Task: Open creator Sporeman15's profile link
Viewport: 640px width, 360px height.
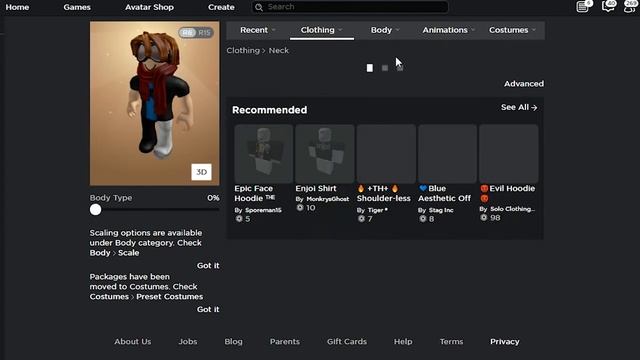Action: tap(263, 210)
